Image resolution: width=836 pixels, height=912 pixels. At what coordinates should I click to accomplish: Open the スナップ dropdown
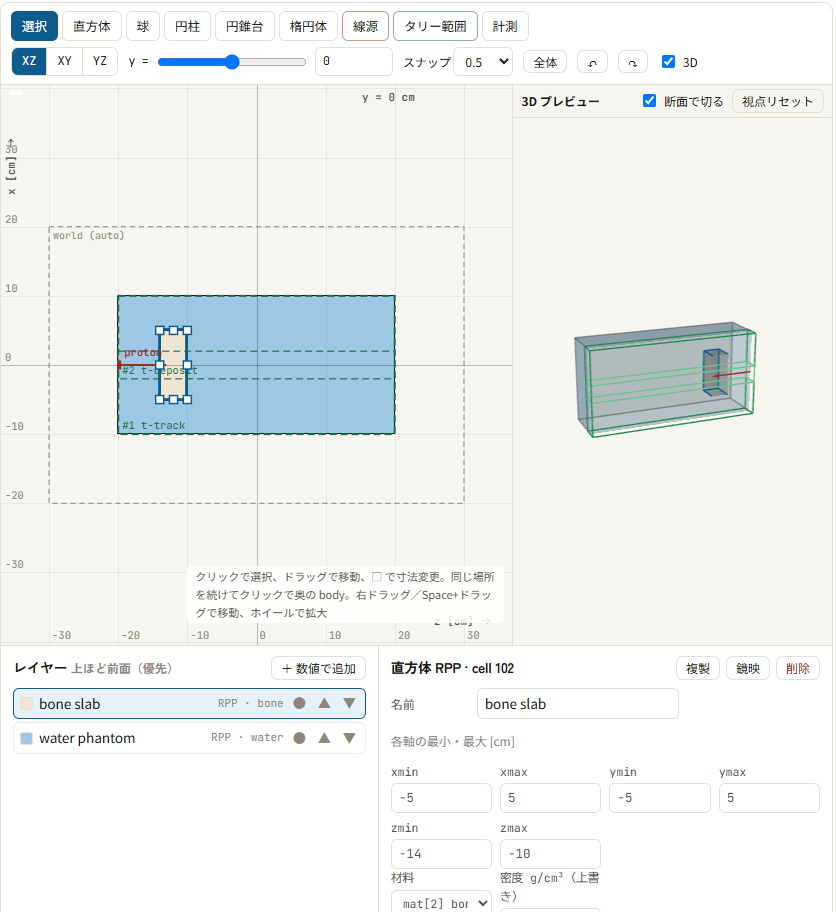(483, 62)
